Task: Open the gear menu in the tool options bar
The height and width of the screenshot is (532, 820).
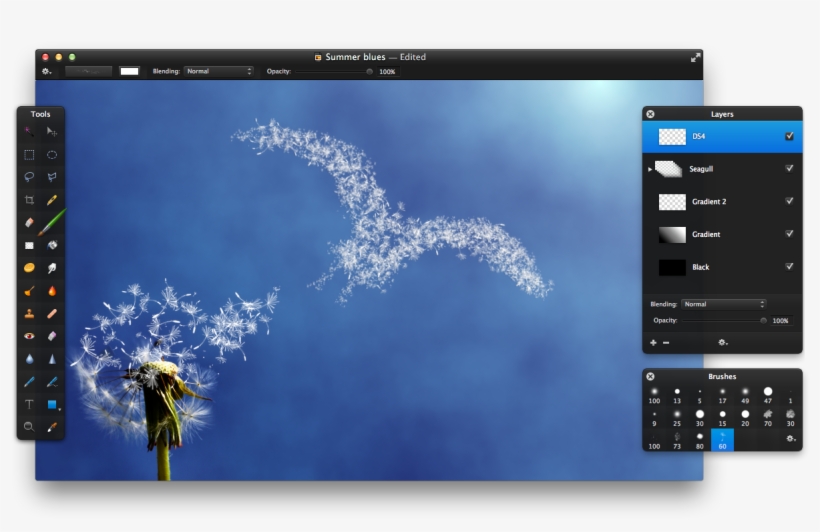Action: coord(47,71)
